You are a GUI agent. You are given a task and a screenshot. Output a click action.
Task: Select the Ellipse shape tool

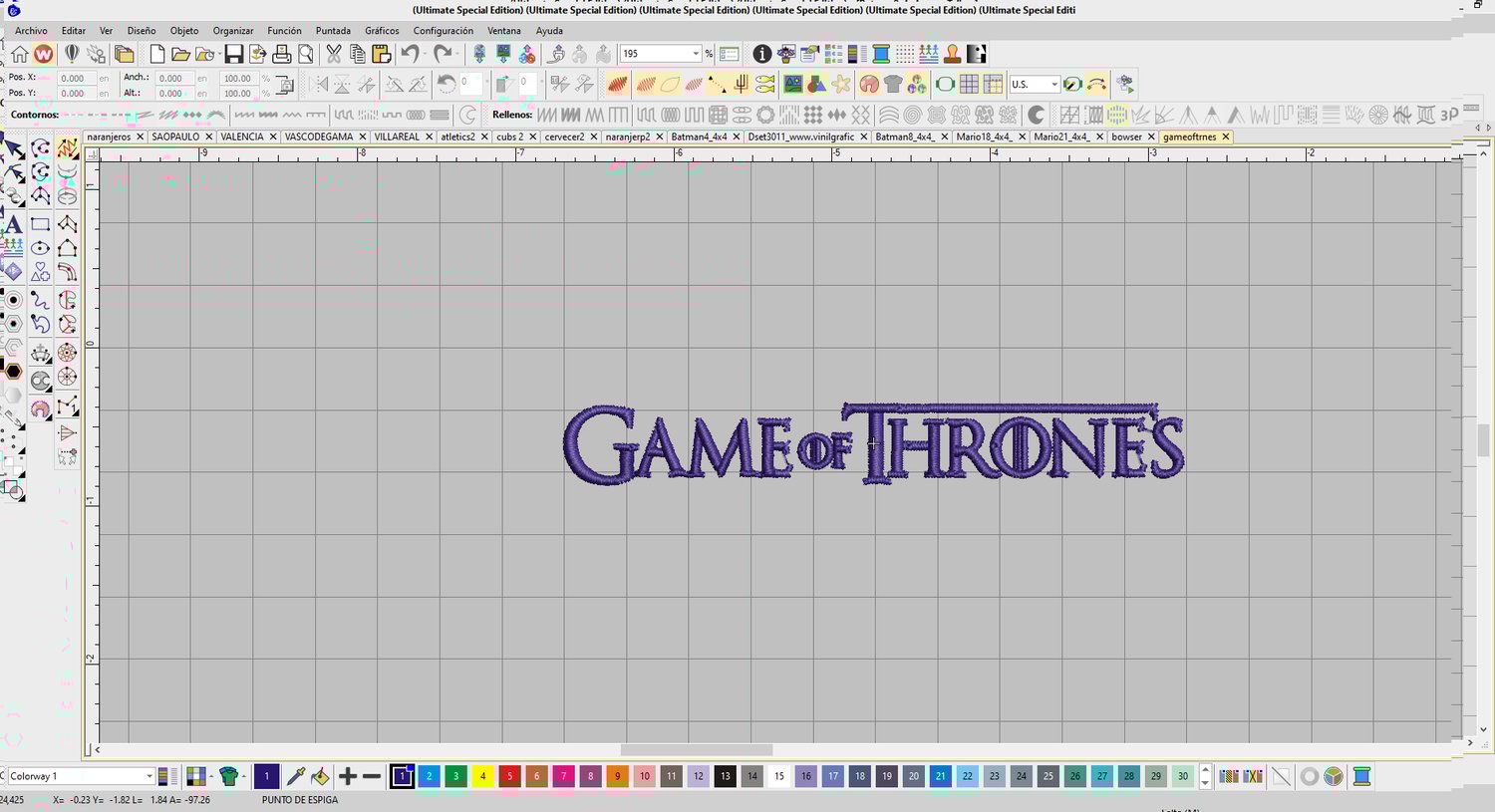[x=40, y=248]
